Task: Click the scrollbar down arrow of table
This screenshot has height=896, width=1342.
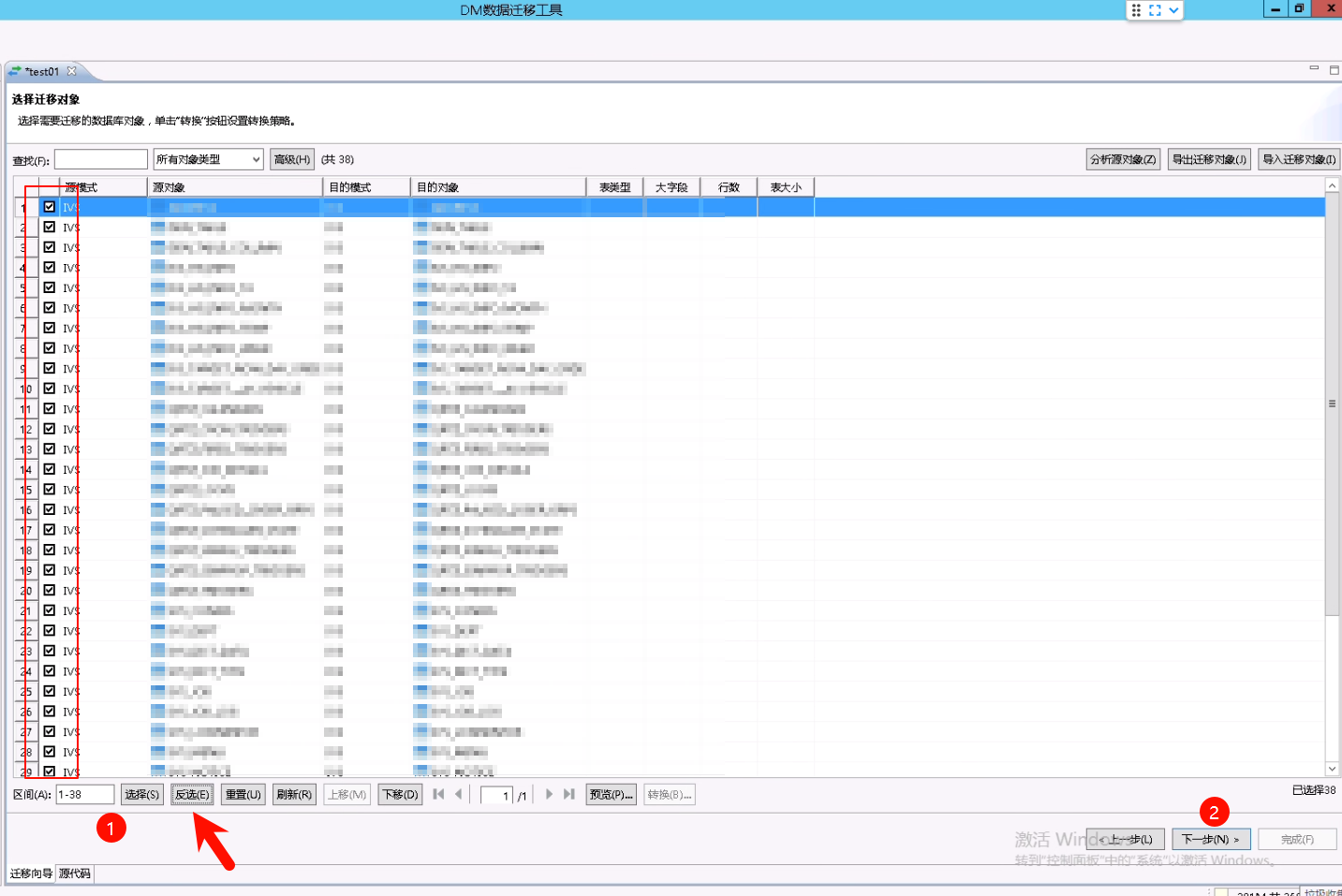Action: pyautogui.click(x=1332, y=769)
